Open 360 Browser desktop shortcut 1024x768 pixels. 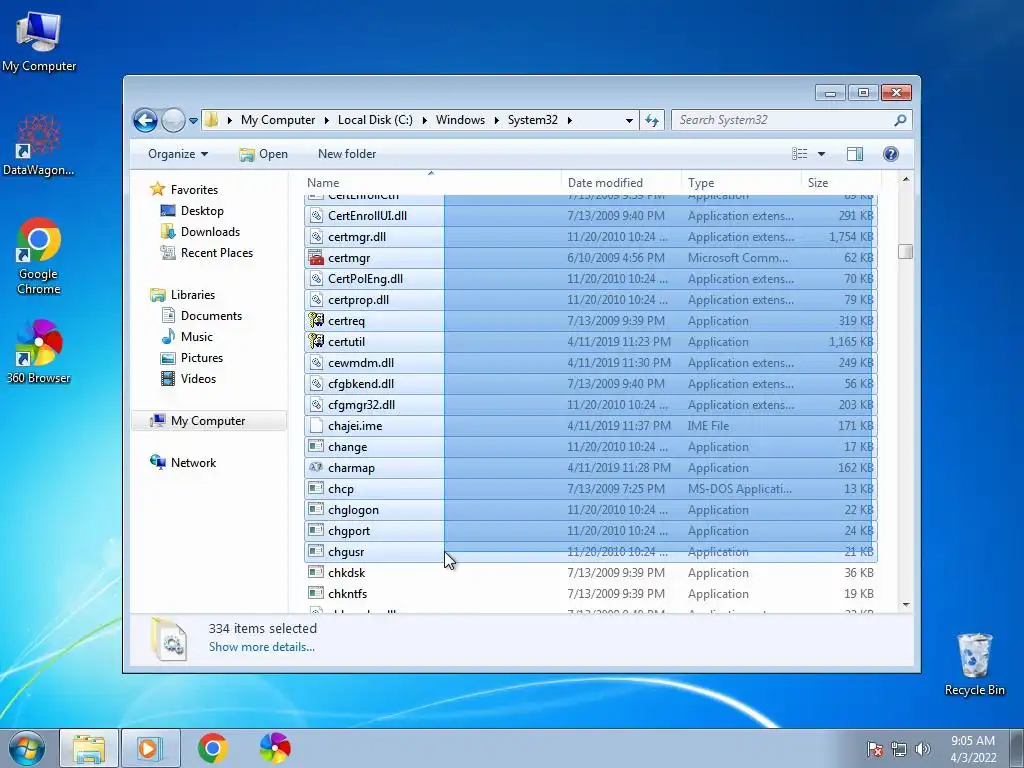(39, 352)
